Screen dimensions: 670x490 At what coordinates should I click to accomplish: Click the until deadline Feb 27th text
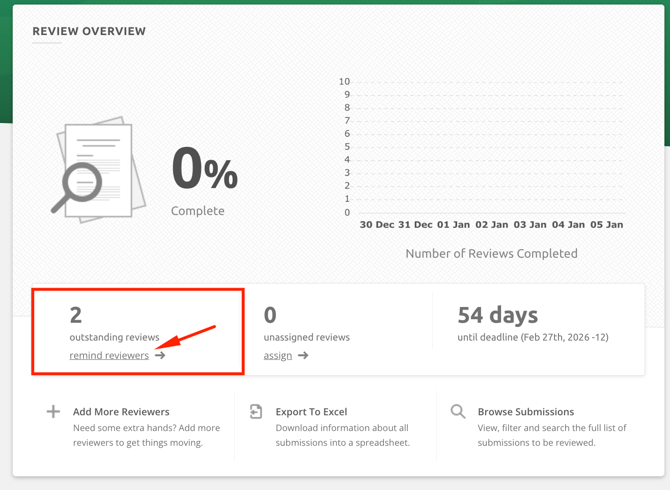pyautogui.click(x=533, y=337)
